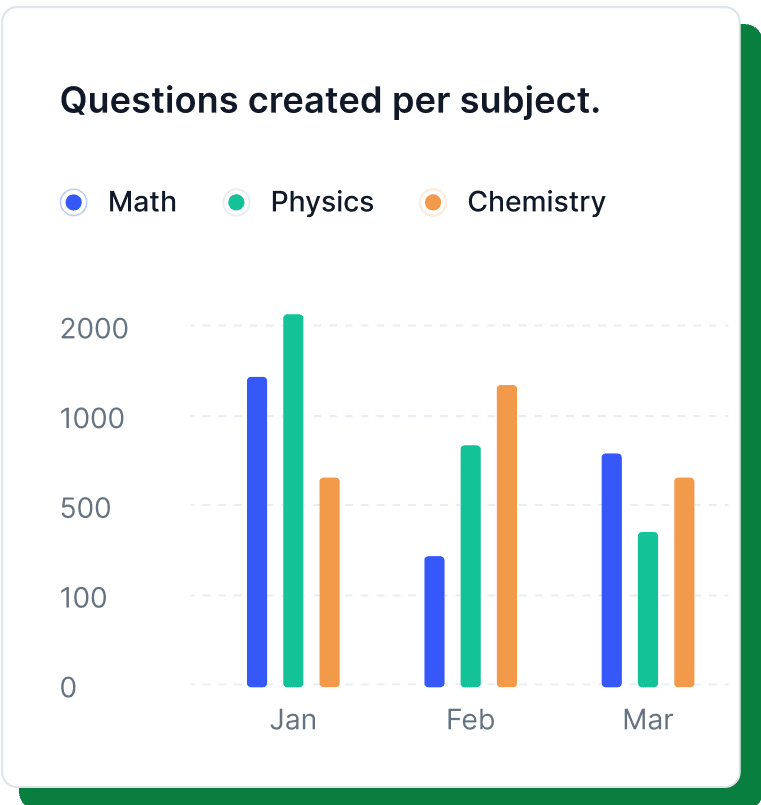Viewport: 761px width, 805px height.
Task: Select the blue Math bar for Jan
Action: point(257,532)
